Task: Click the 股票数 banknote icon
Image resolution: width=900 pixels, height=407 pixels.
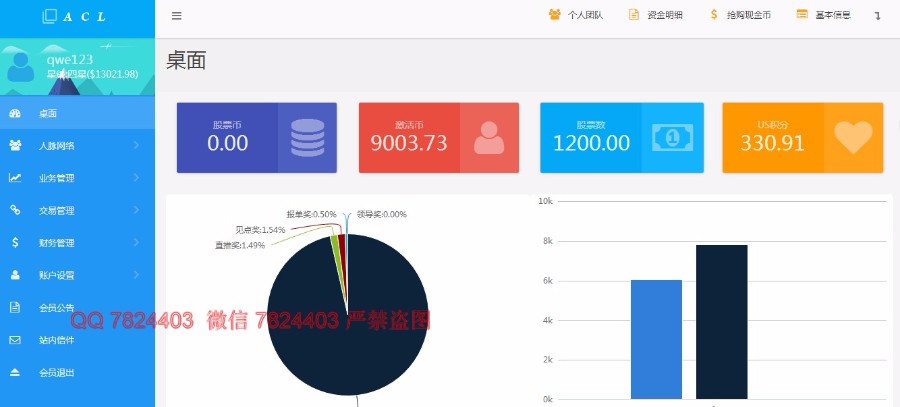Action: pyautogui.click(x=671, y=138)
